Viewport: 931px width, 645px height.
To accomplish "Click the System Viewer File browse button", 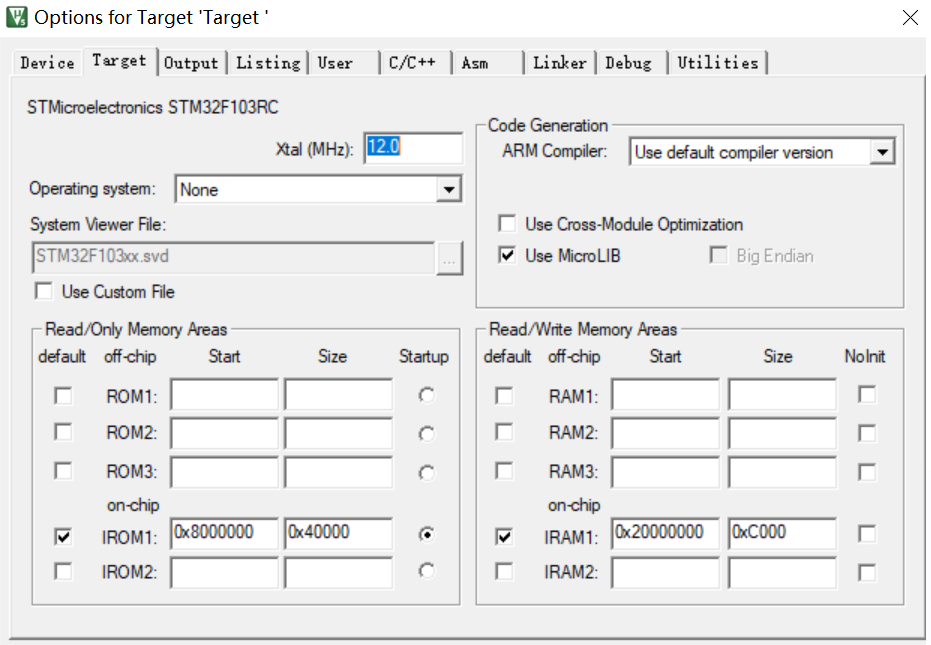I will tap(449, 258).
